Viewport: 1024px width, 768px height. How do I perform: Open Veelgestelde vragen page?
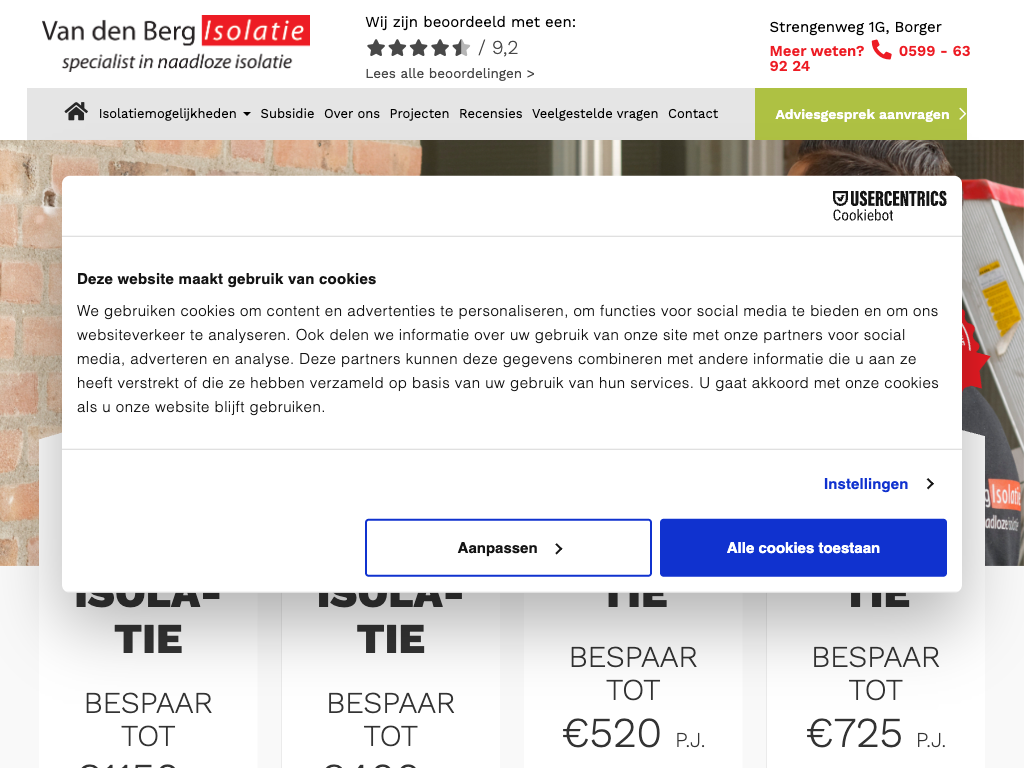click(x=595, y=114)
